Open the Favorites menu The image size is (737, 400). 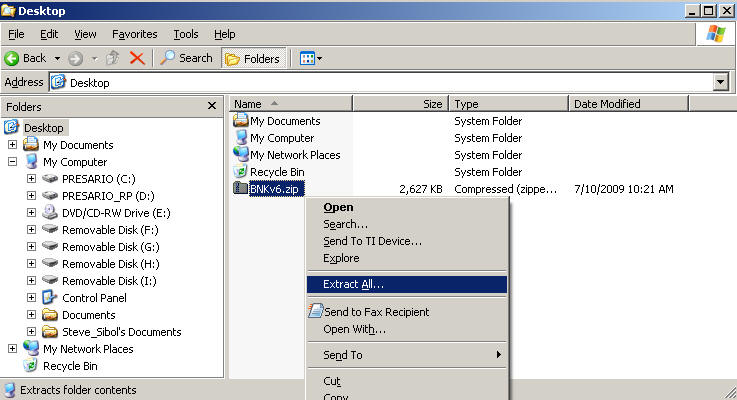pos(134,34)
